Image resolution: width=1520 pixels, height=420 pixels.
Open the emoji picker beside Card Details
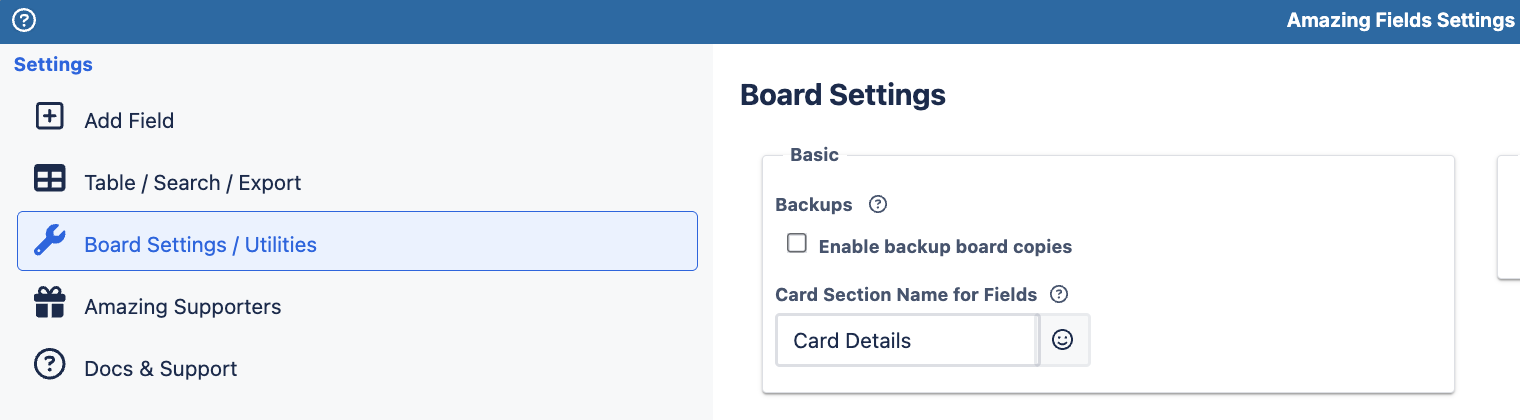click(1064, 340)
